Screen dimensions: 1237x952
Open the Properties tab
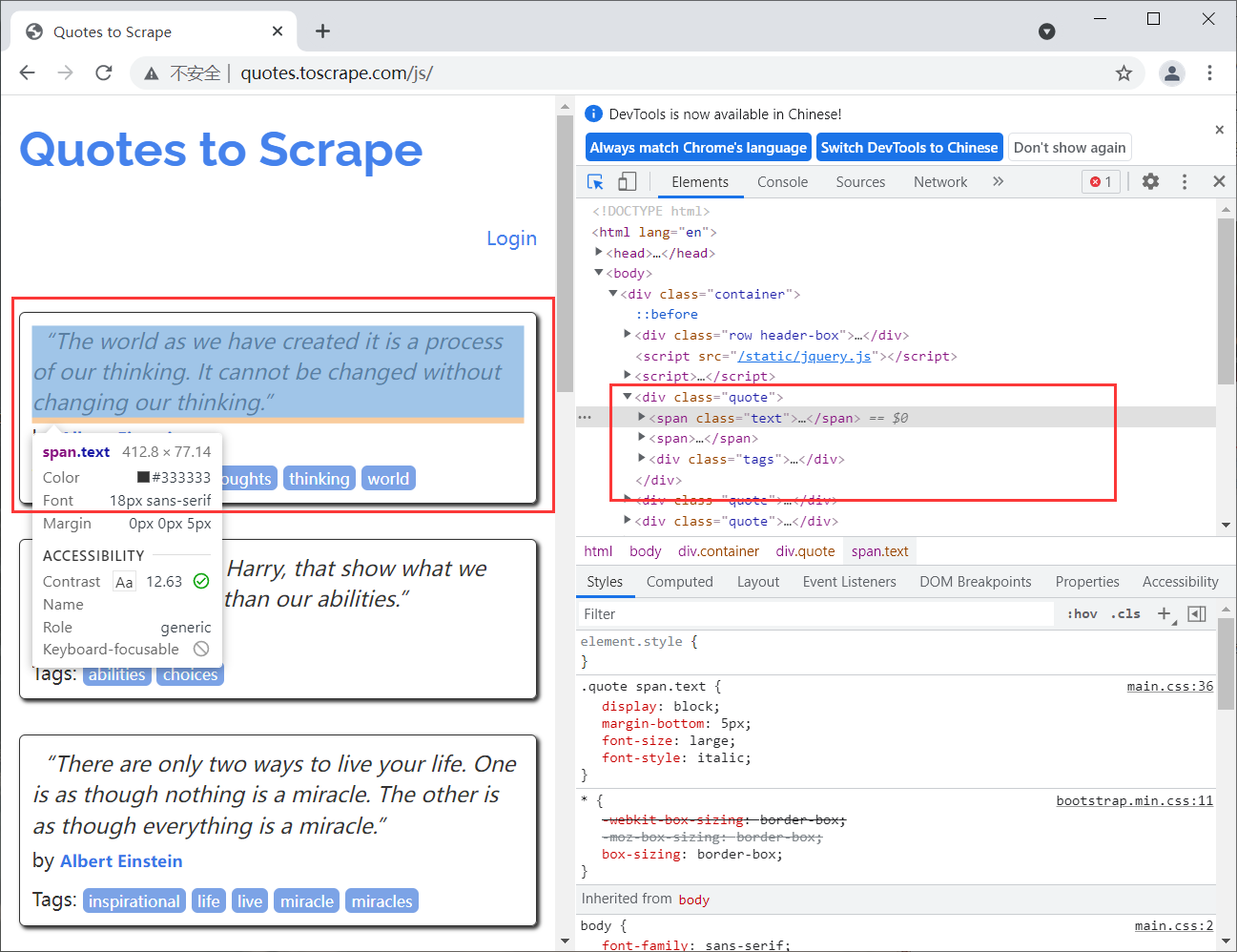pos(1087,582)
